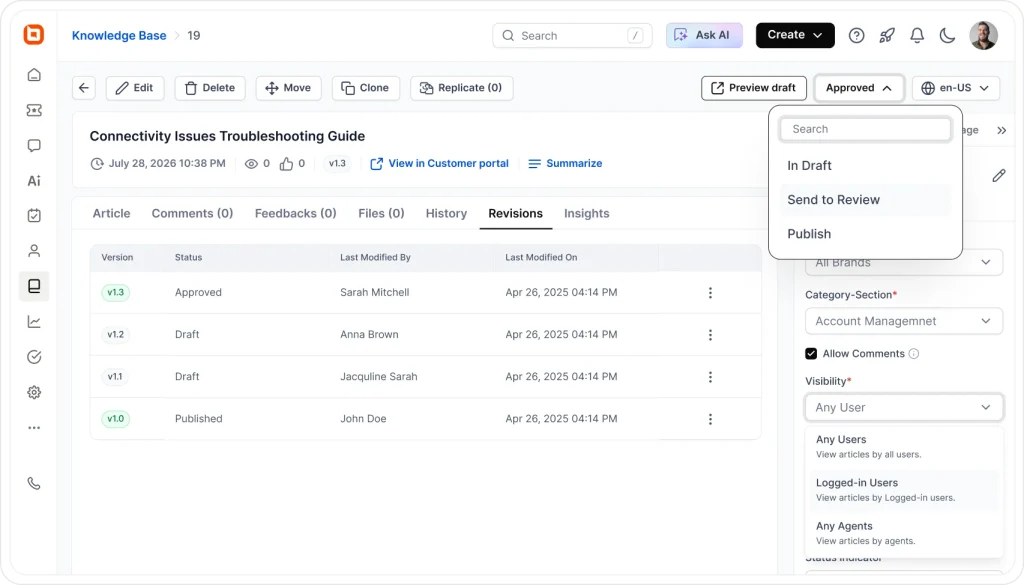
Task: Open the Ask AI button
Action: click(x=704, y=35)
